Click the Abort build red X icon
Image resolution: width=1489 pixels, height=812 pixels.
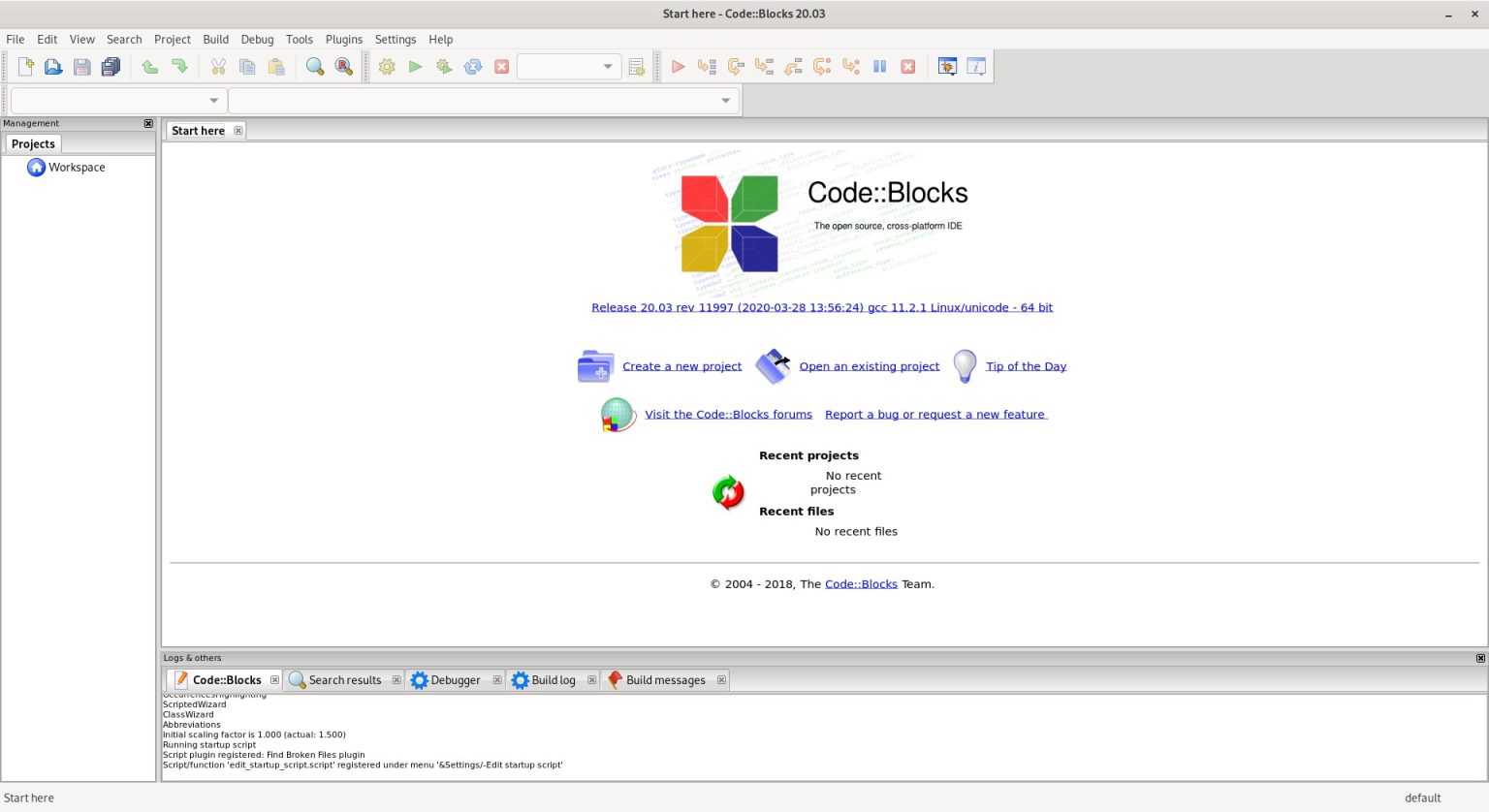[502, 67]
